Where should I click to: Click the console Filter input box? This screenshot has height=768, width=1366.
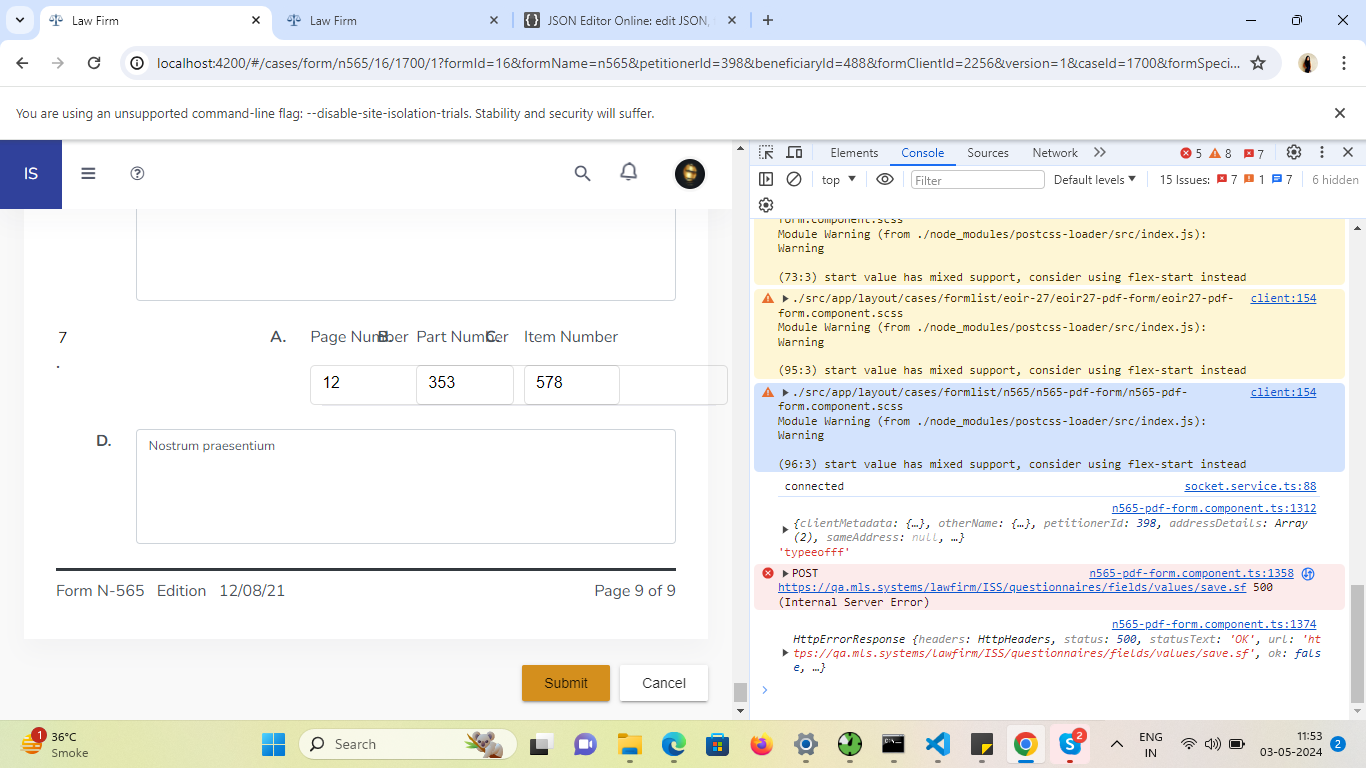pos(978,180)
